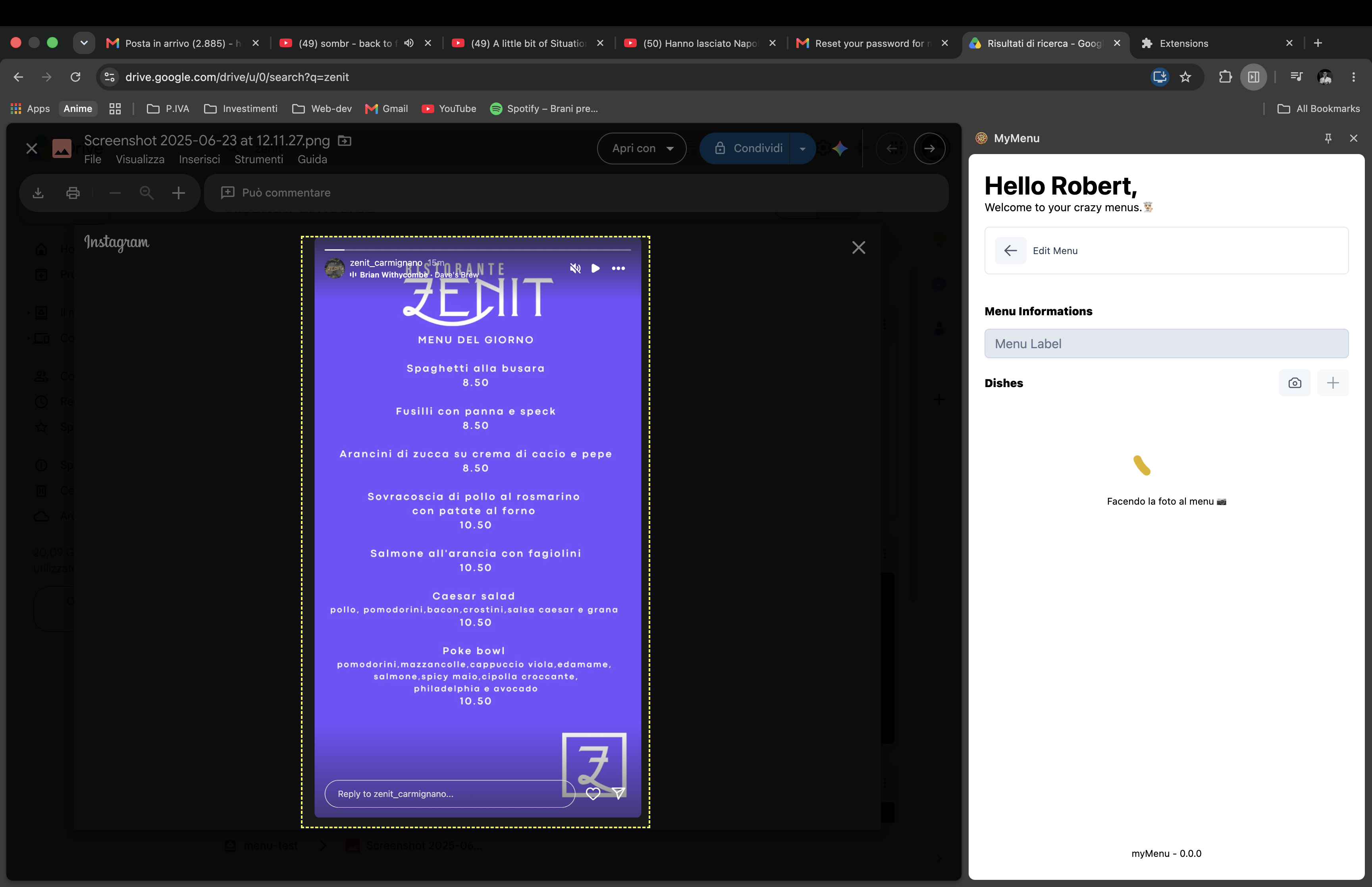The image size is (1372, 887).
Task: Download the screenshot file in Drive preview
Action: (38, 193)
